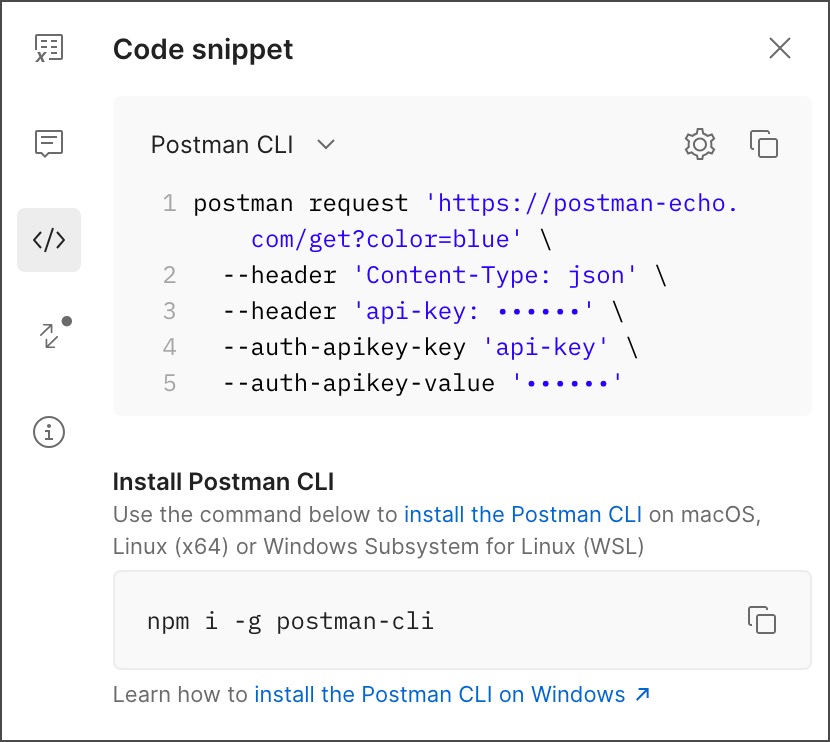
Task: Select line number 2 in the snippet
Action: coord(171,275)
